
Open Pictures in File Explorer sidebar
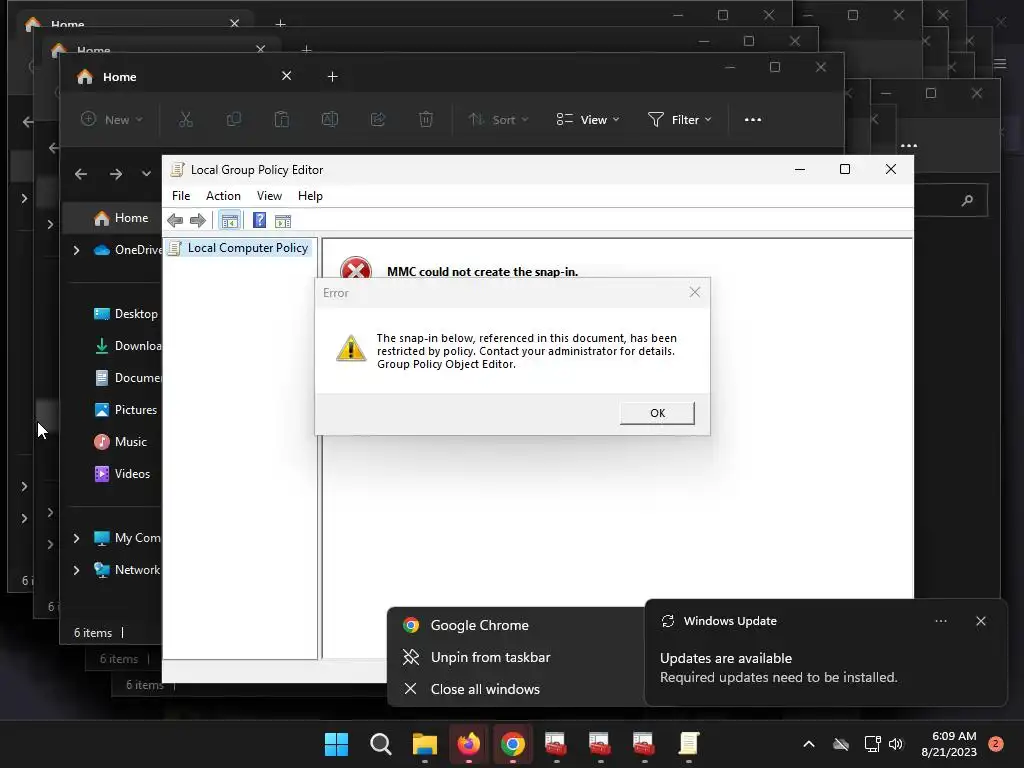[125, 410]
